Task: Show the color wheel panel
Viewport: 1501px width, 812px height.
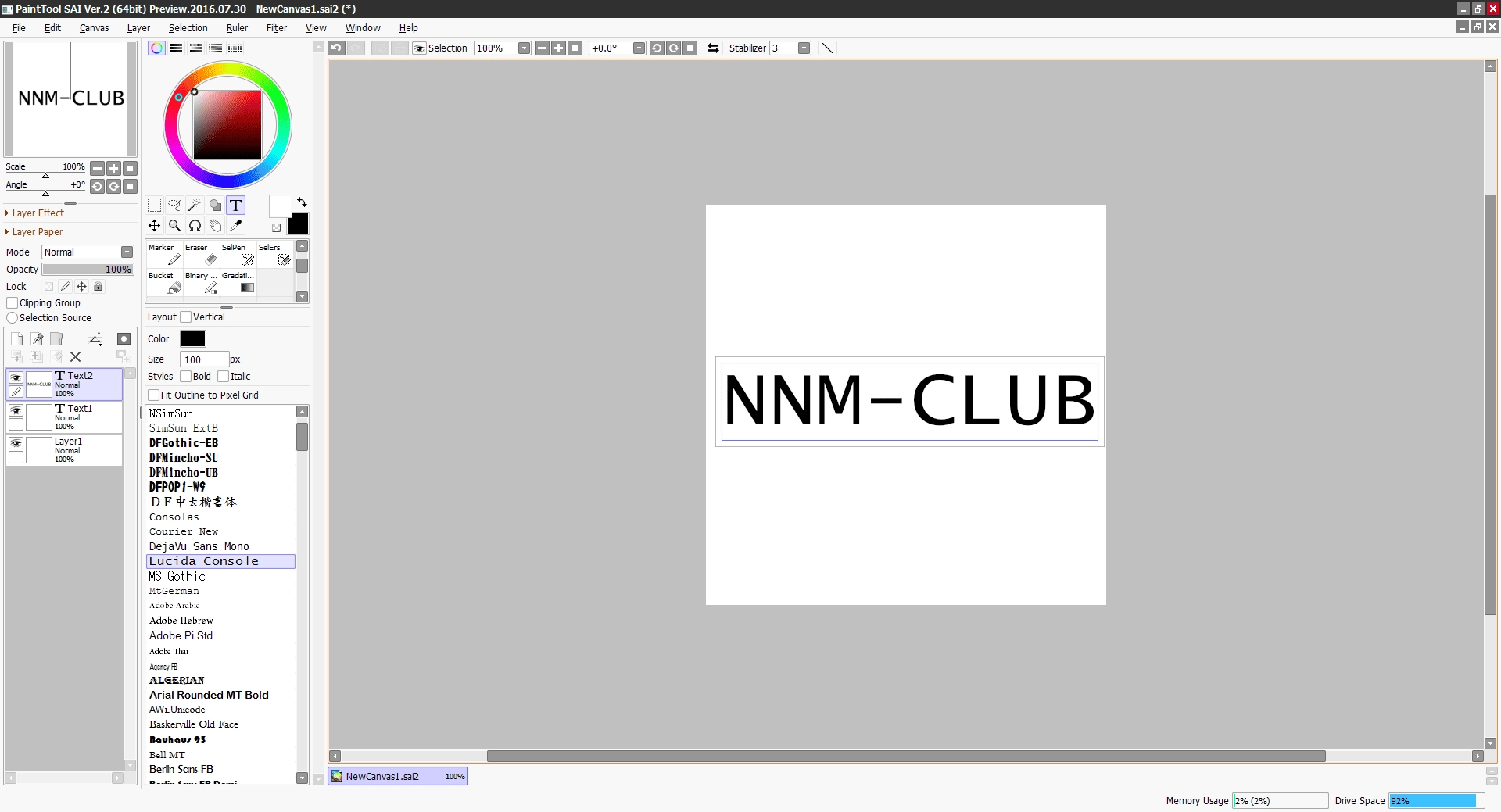Action: tap(156, 48)
